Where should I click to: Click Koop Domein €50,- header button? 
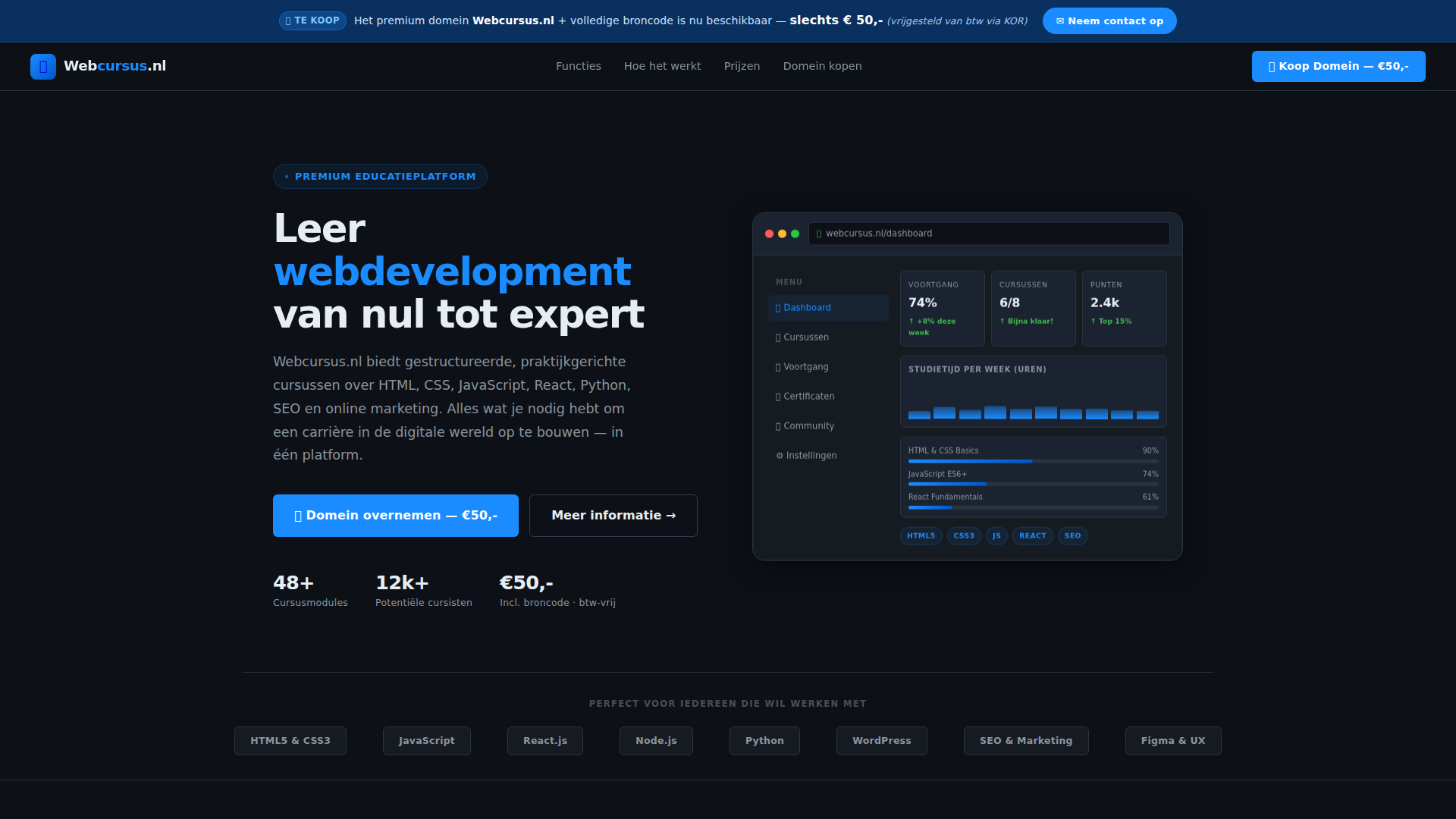(1338, 66)
